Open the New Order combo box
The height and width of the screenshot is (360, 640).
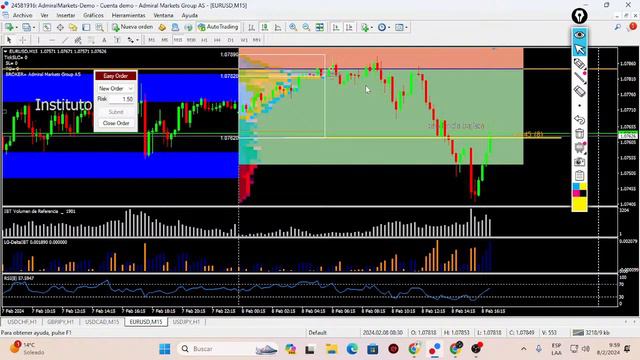pyautogui.click(x=116, y=88)
